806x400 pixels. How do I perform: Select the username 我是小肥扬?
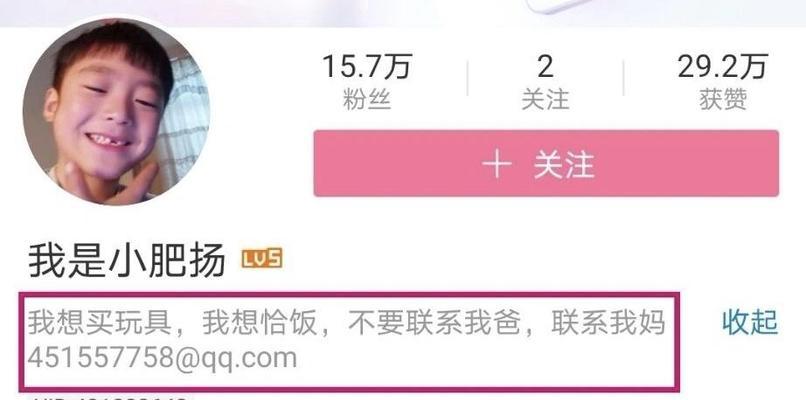(x=127, y=260)
